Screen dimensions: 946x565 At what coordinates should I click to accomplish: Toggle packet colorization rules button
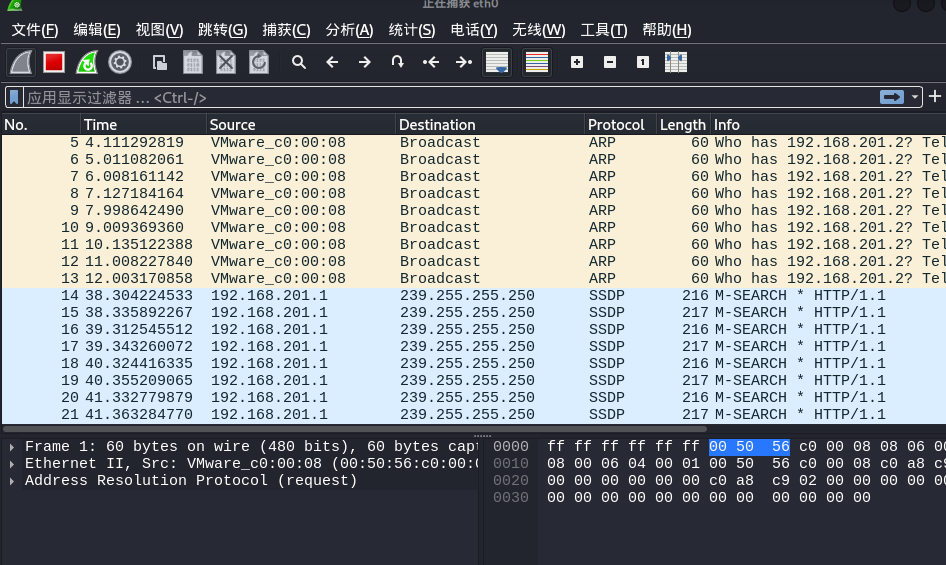(537, 62)
